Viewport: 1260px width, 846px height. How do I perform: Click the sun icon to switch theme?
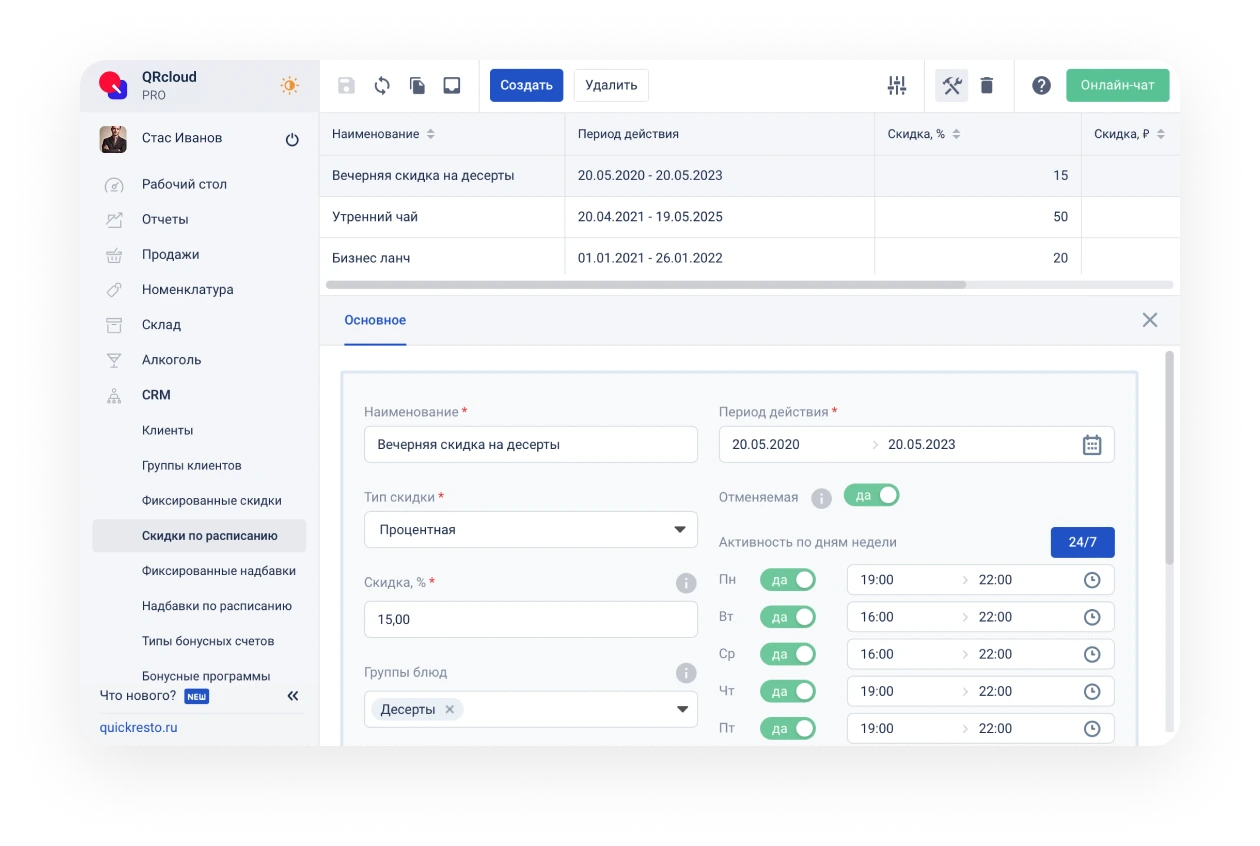[289, 85]
